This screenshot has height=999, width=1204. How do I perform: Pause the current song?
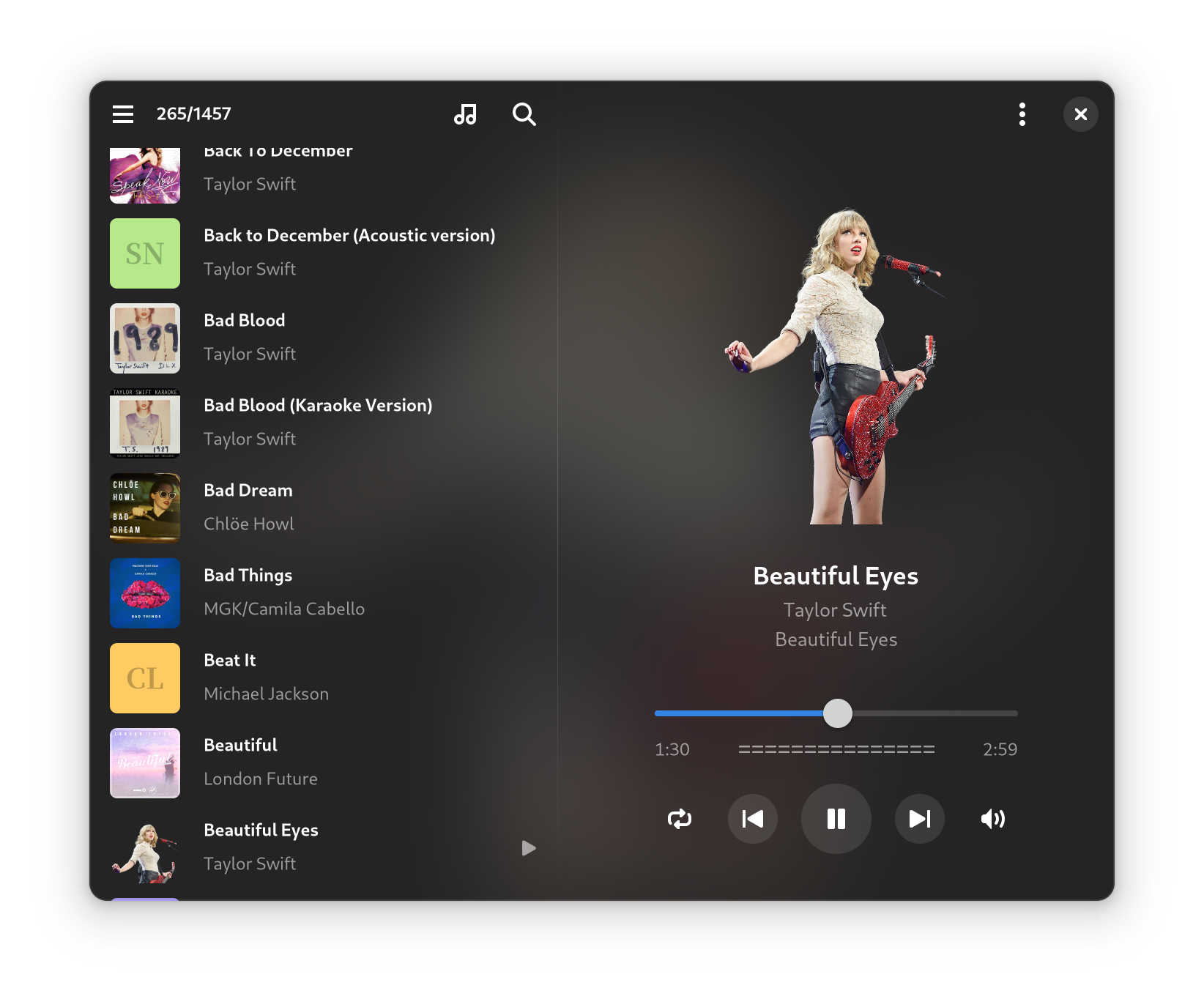pyautogui.click(x=836, y=819)
